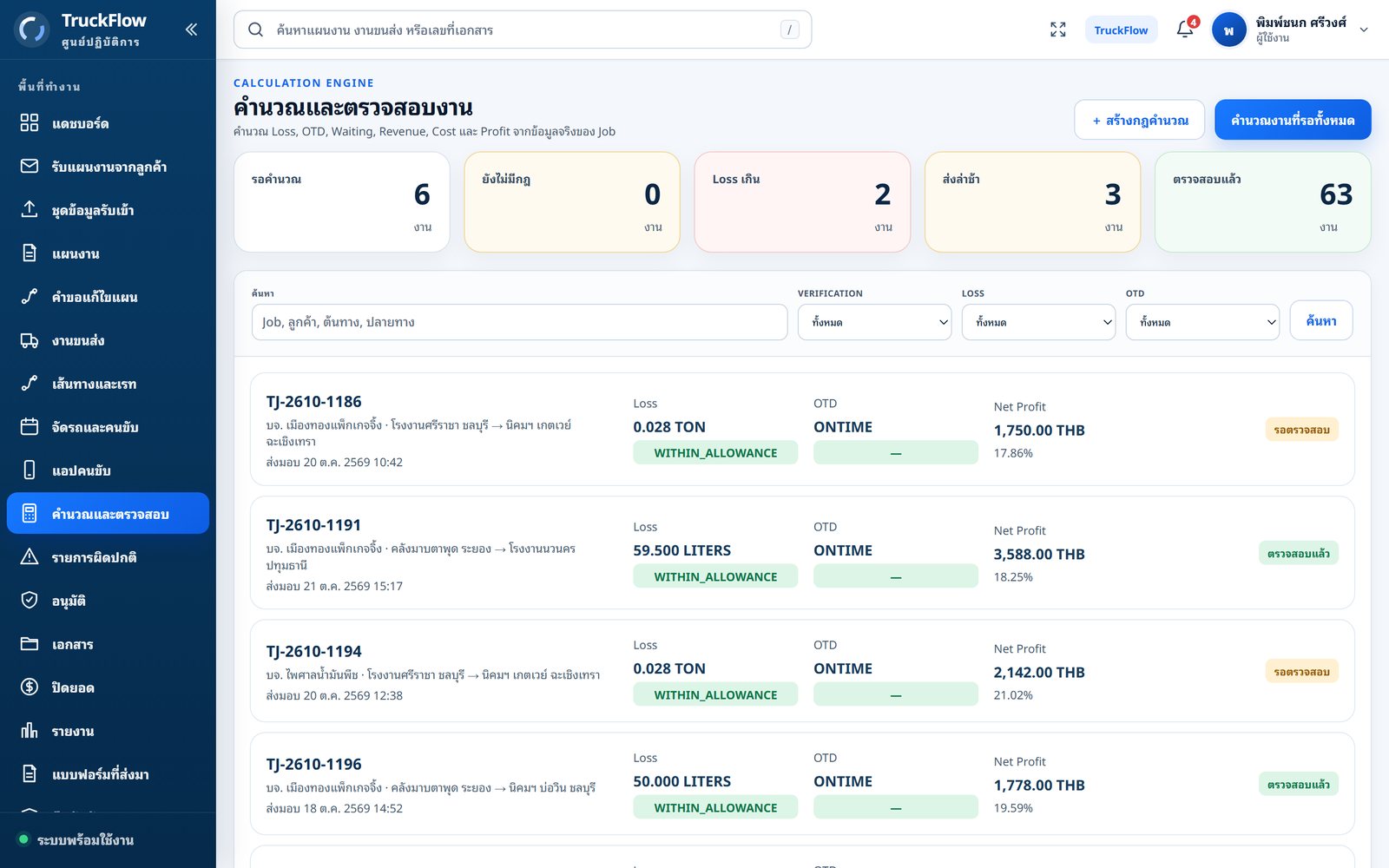Open งานขนส่ง truck icon in sidebar
The height and width of the screenshot is (868, 1389).
[30, 340]
